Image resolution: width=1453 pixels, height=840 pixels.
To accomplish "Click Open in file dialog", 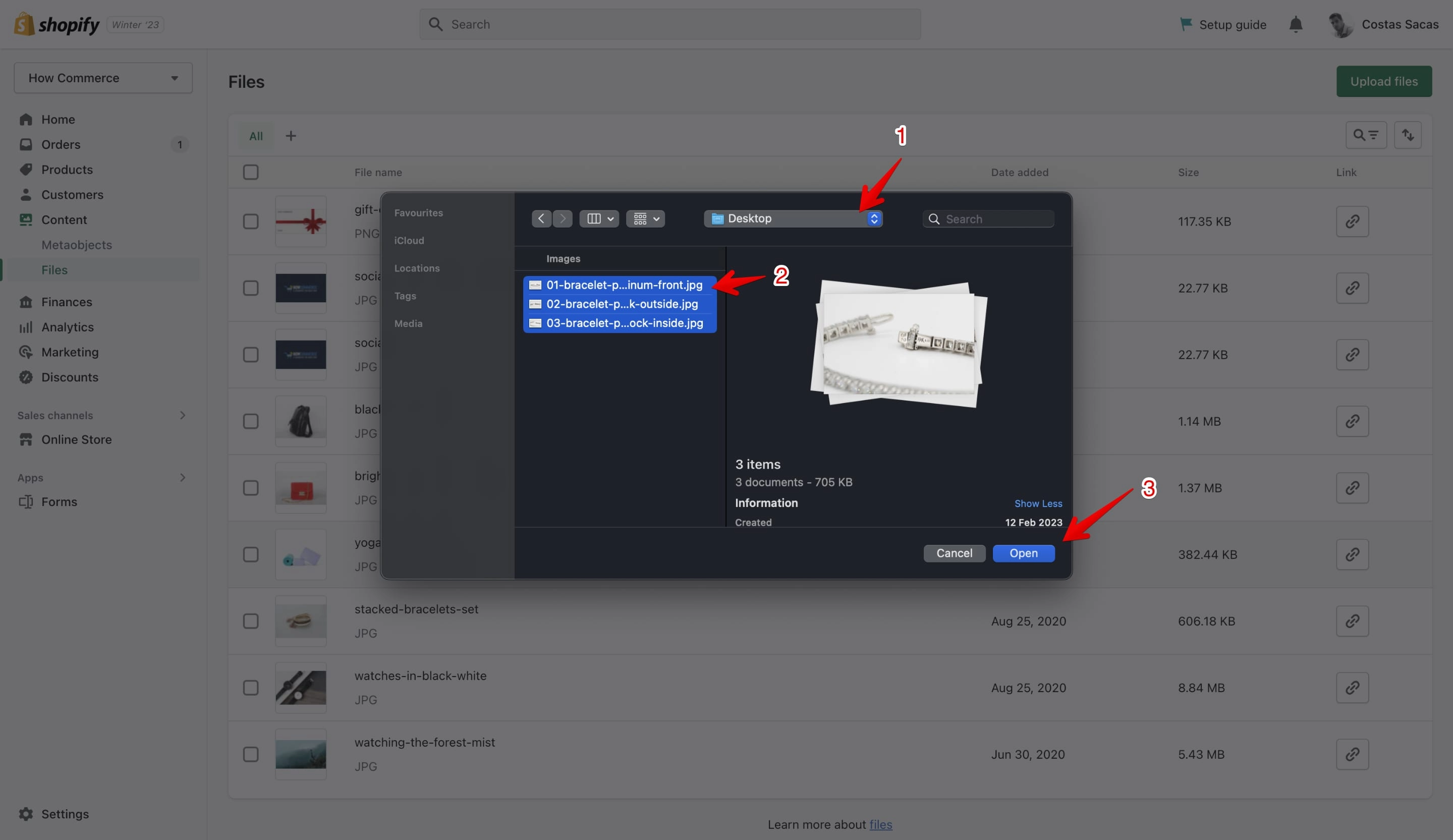I will [x=1024, y=553].
